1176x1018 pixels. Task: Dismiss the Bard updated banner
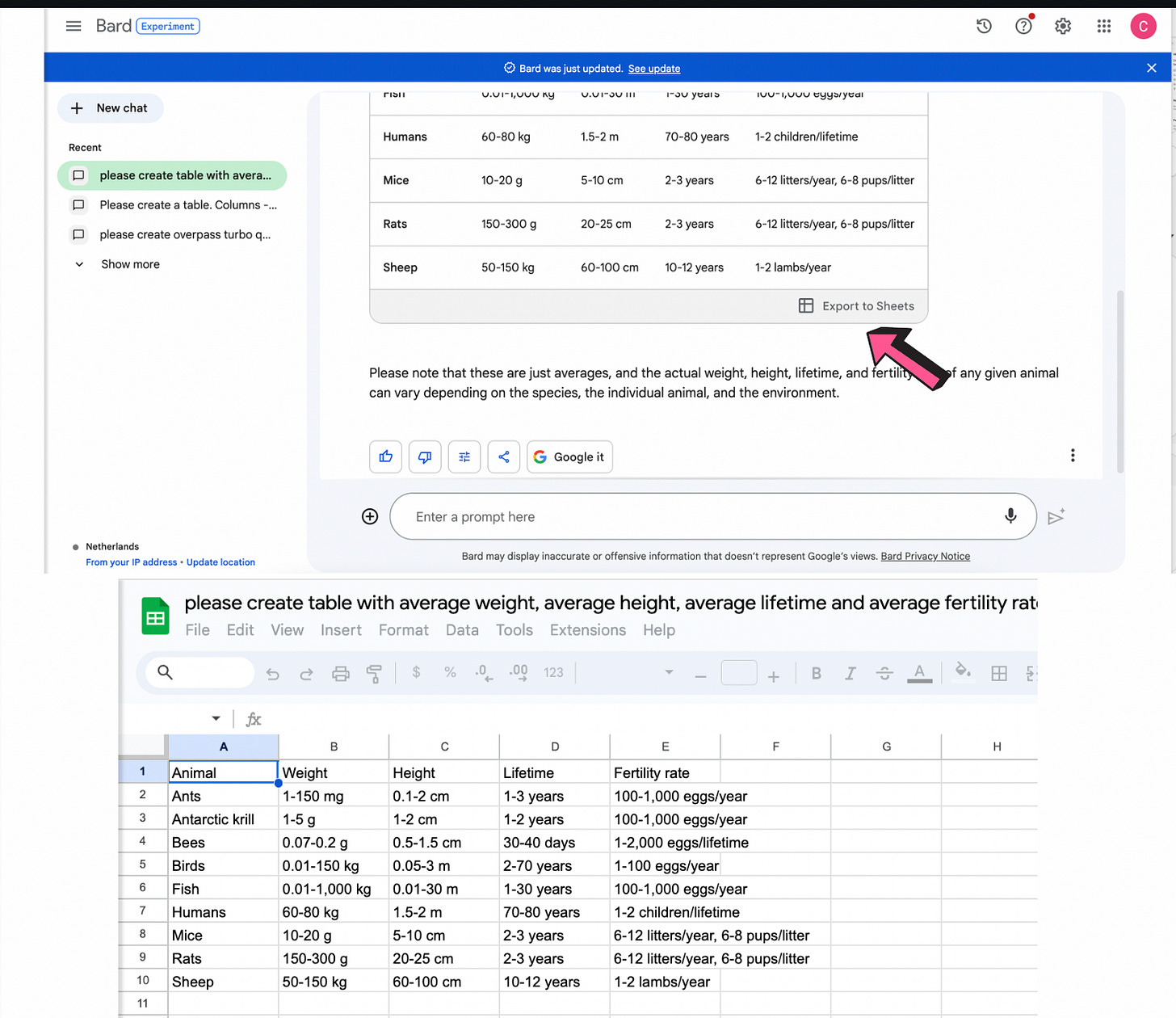(1152, 68)
